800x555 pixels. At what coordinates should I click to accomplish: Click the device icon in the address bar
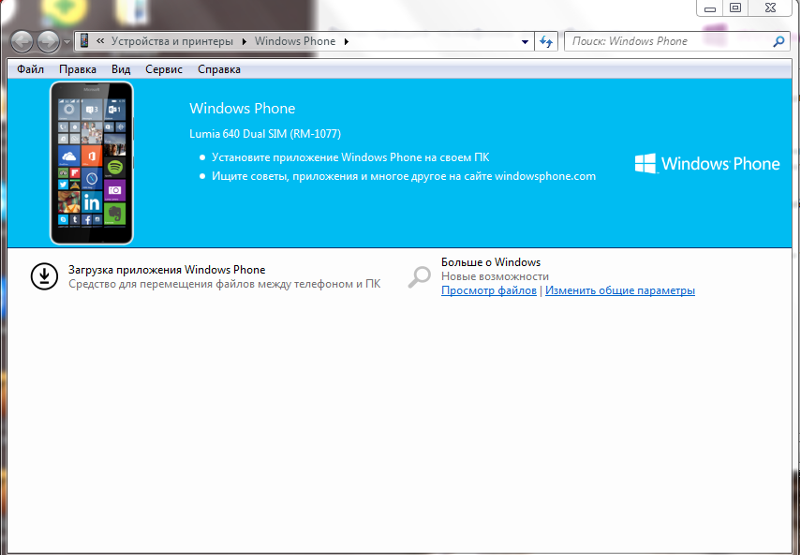click(85, 42)
